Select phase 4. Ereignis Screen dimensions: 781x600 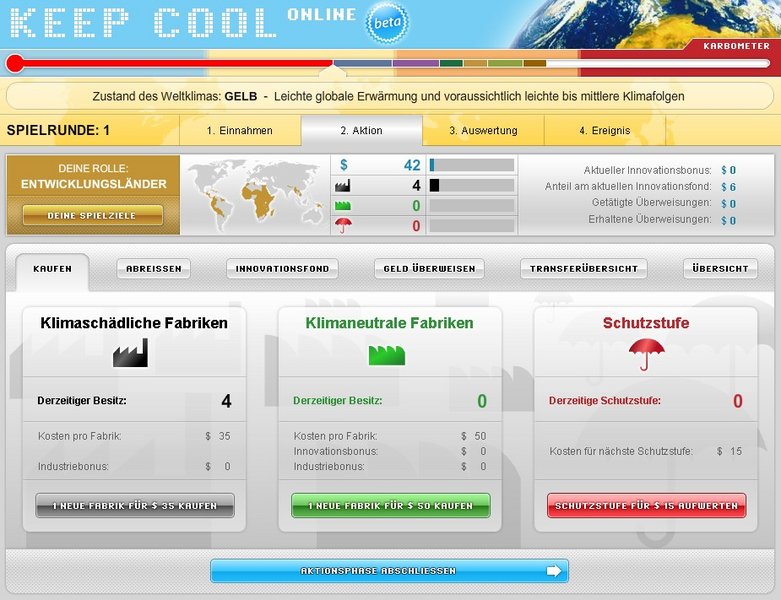[x=605, y=130]
